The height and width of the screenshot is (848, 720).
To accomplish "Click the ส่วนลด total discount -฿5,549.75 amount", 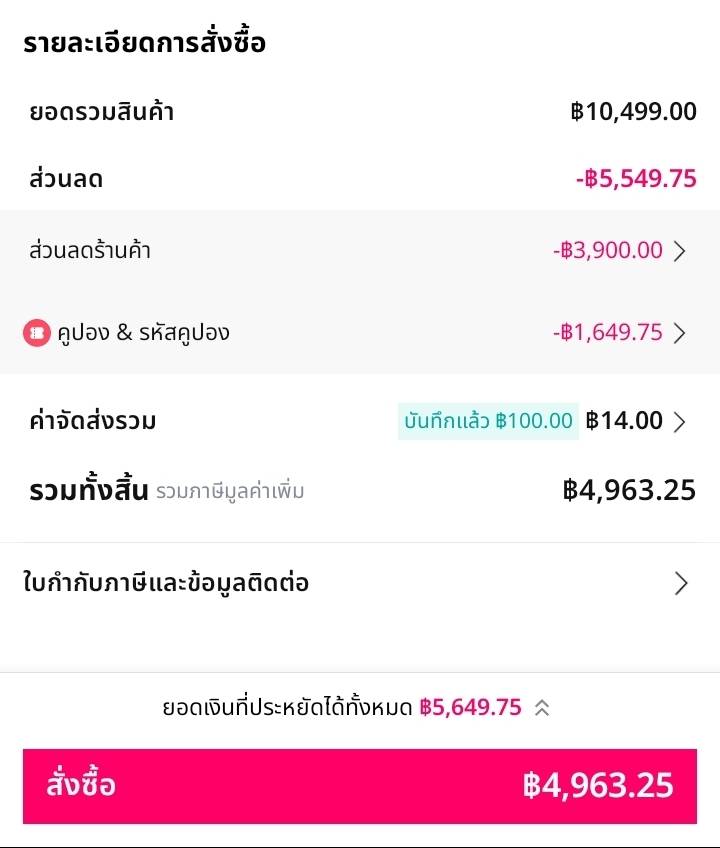I will tap(636, 180).
